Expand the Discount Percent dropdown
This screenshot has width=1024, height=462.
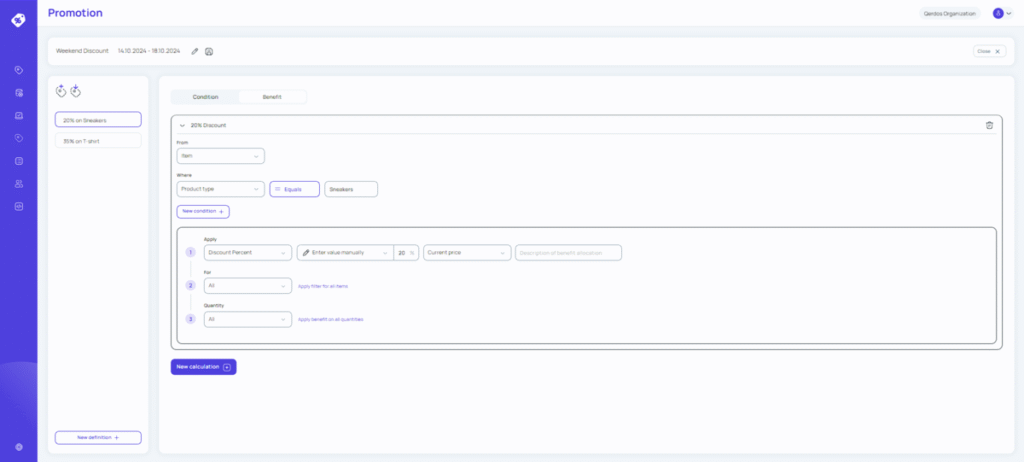tap(247, 253)
